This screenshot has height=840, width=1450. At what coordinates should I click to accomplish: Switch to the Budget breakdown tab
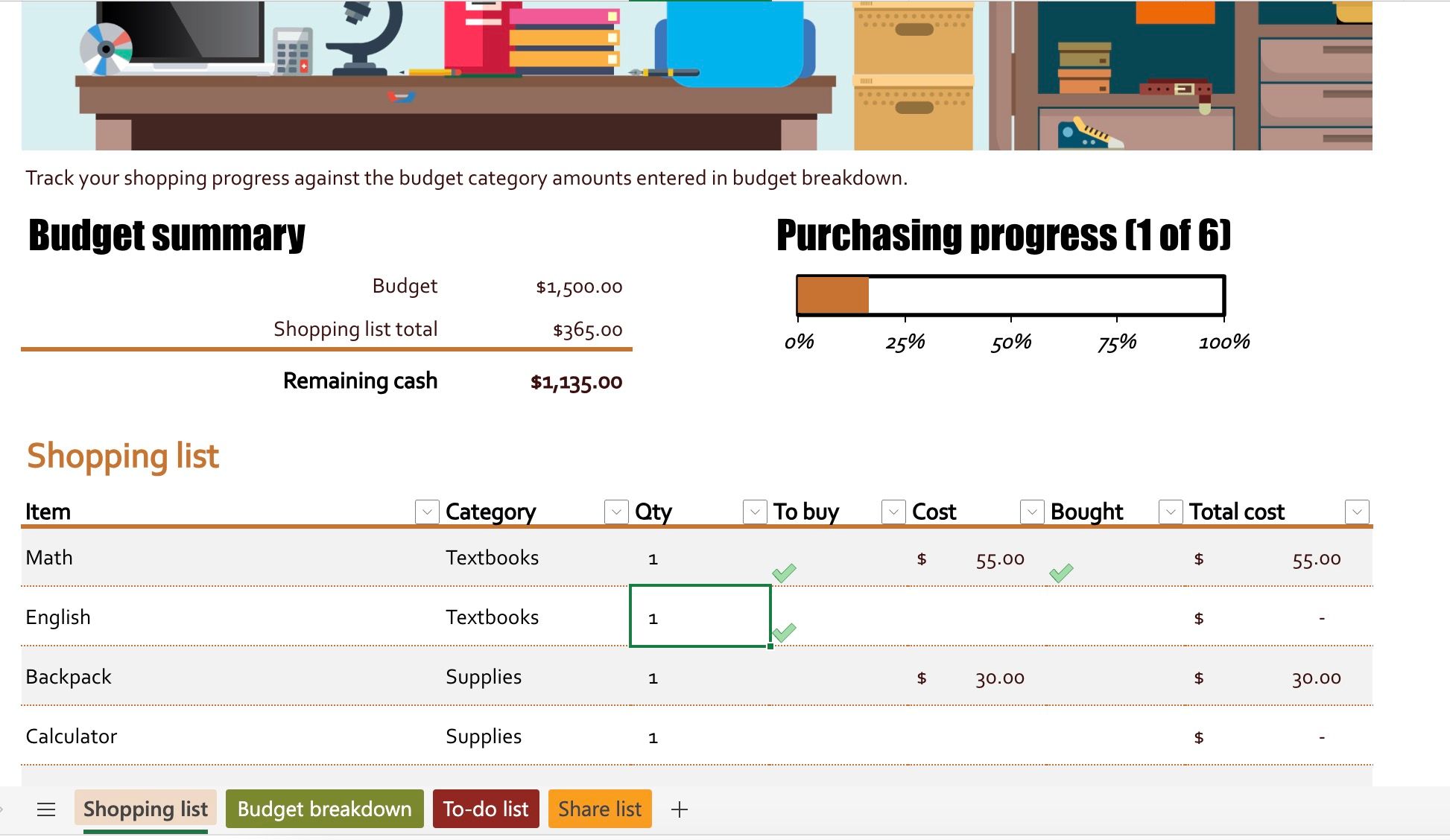click(x=323, y=809)
